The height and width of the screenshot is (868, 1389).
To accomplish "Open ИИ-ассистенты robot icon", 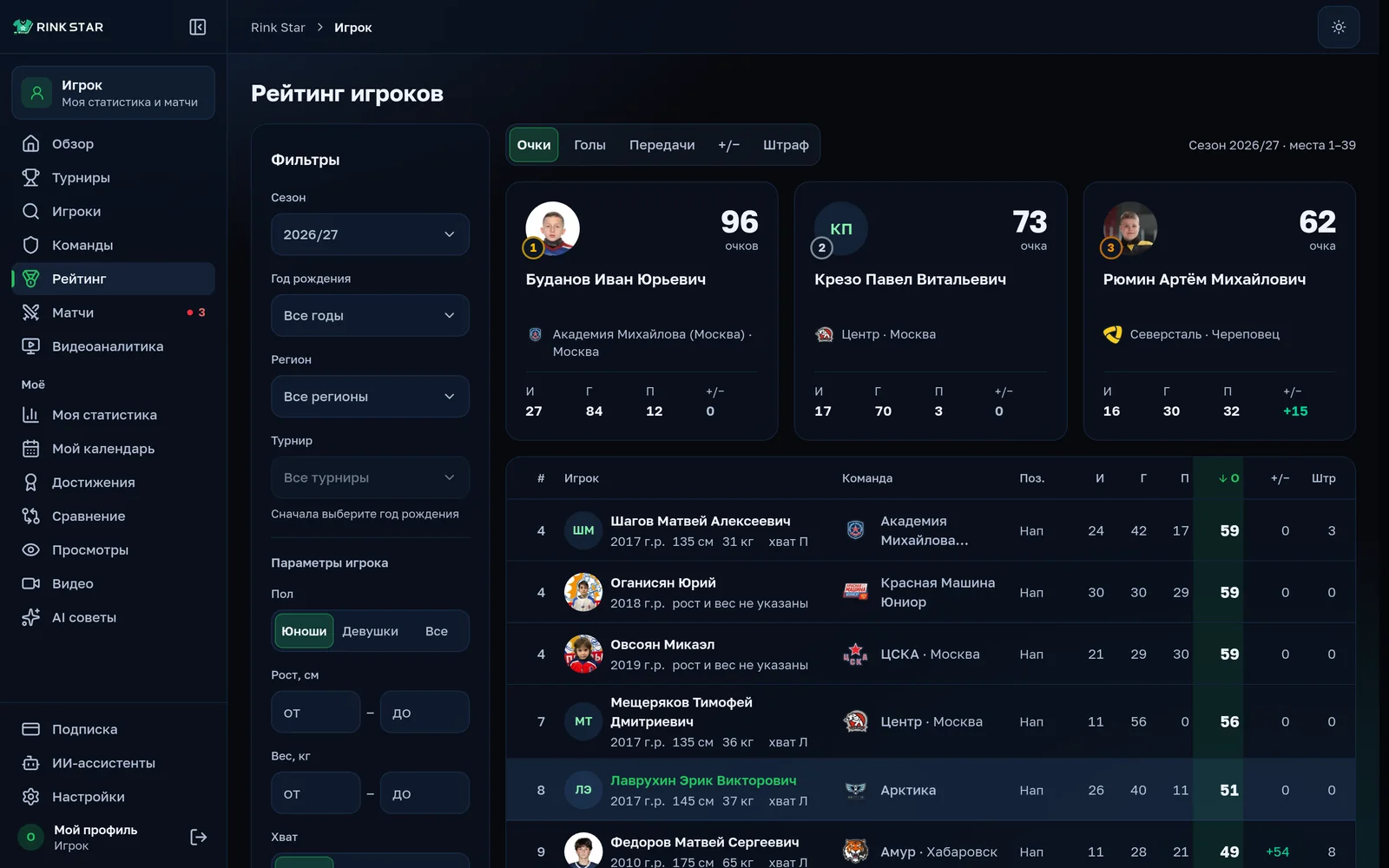I will coord(30,763).
